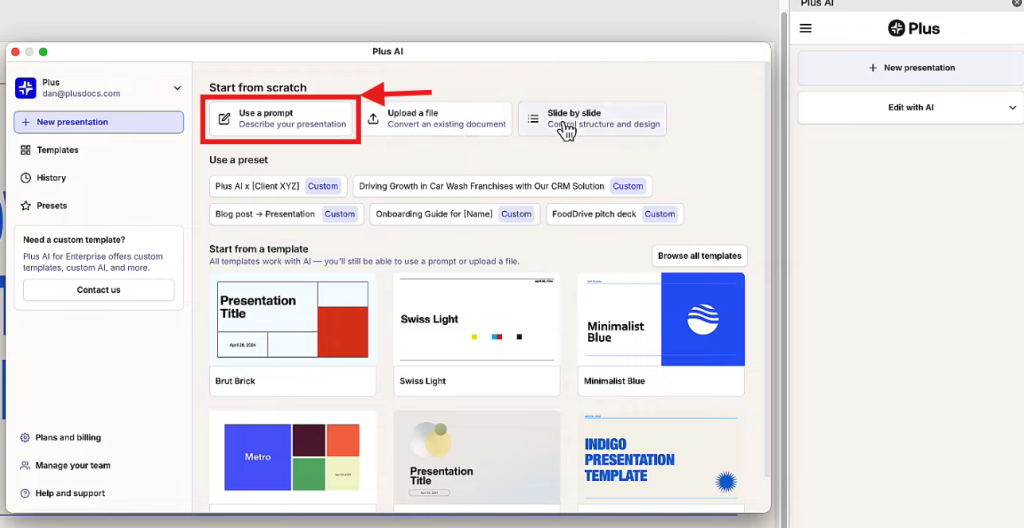Click the Custom tag on Onboarding Guide preset
This screenshot has width=1024, height=528.
click(x=516, y=214)
